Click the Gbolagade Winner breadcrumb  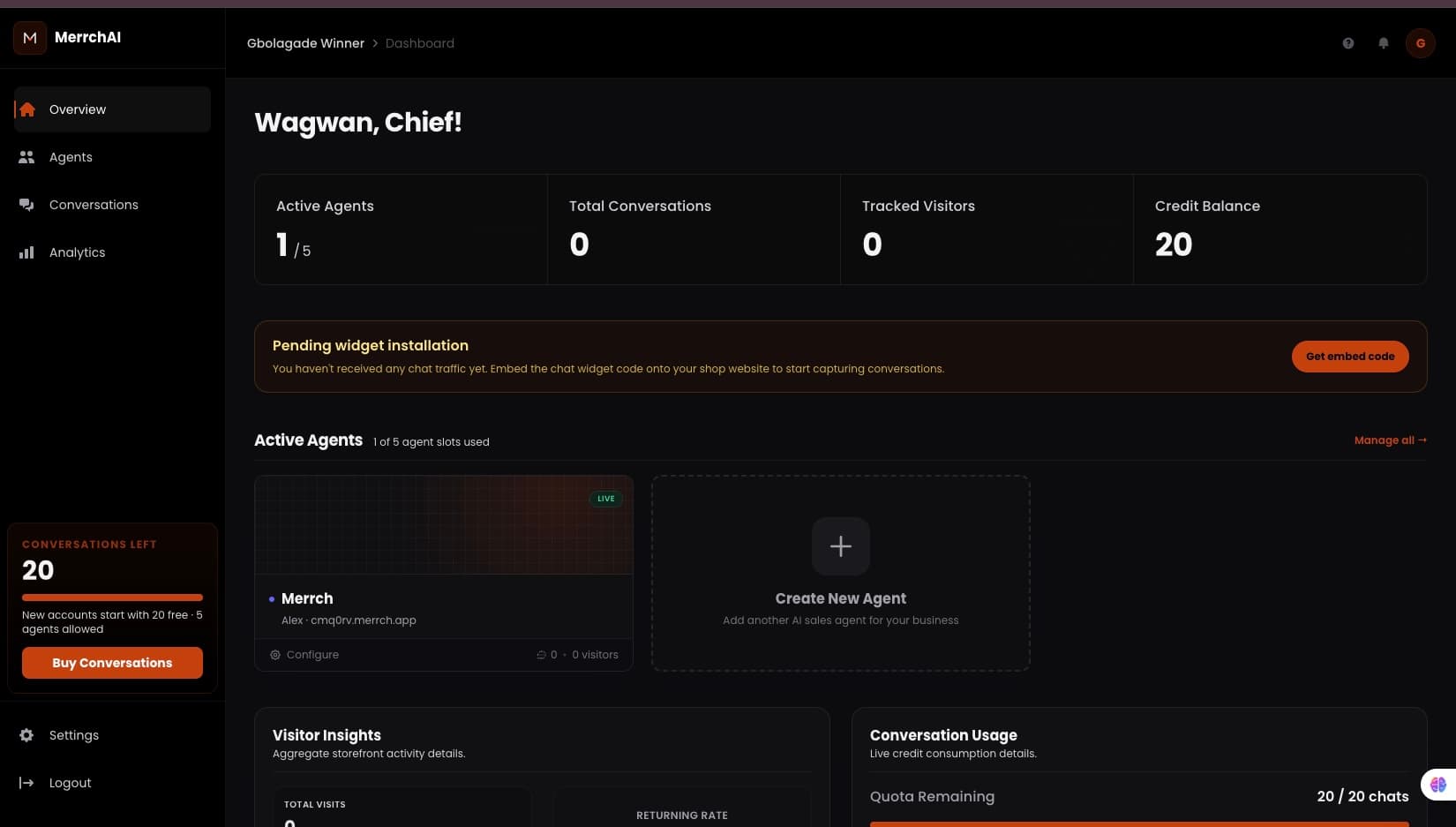[305, 43]
